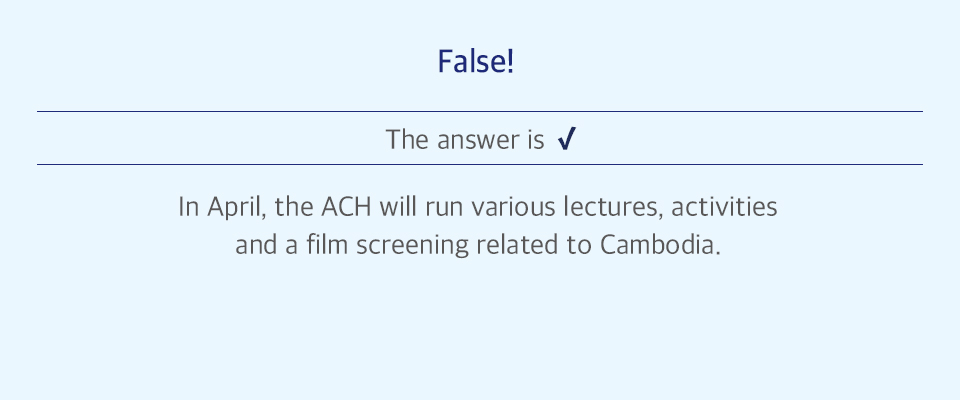Select the "The answer is" text

click(465, 140)
